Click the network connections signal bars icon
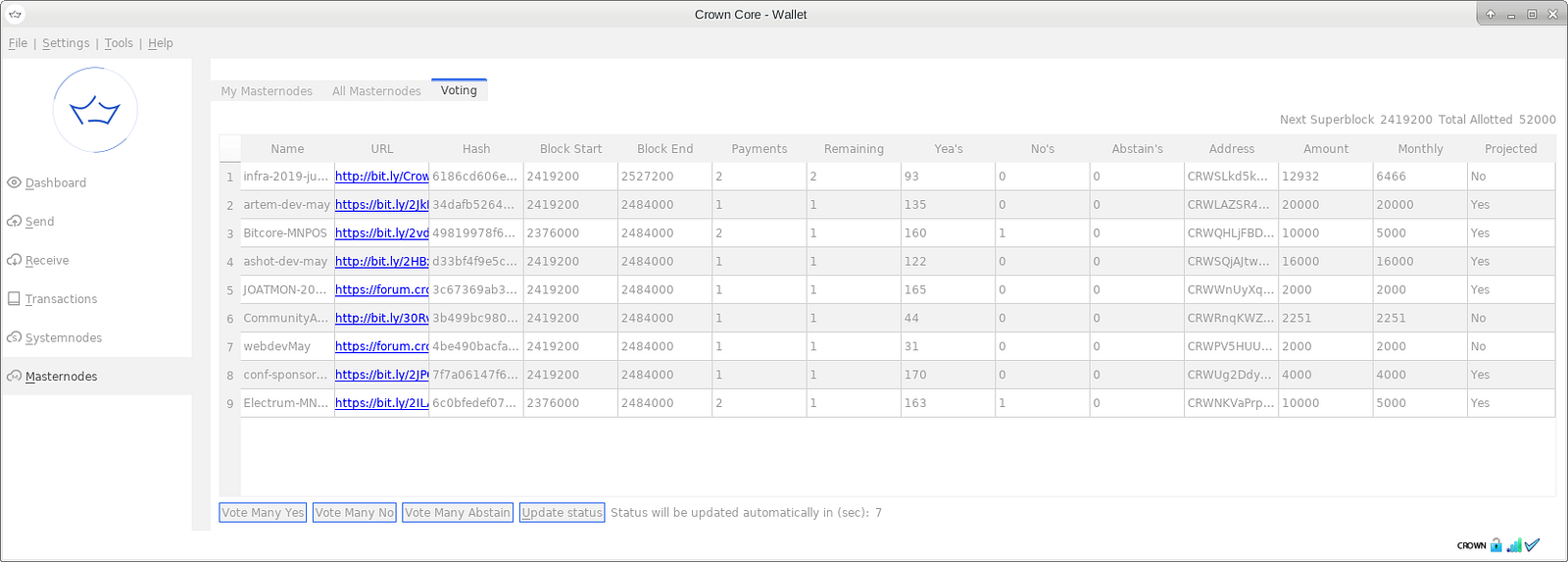Screen dimensions: 1568x562 pyautogui.click(x=1514, y=545)
